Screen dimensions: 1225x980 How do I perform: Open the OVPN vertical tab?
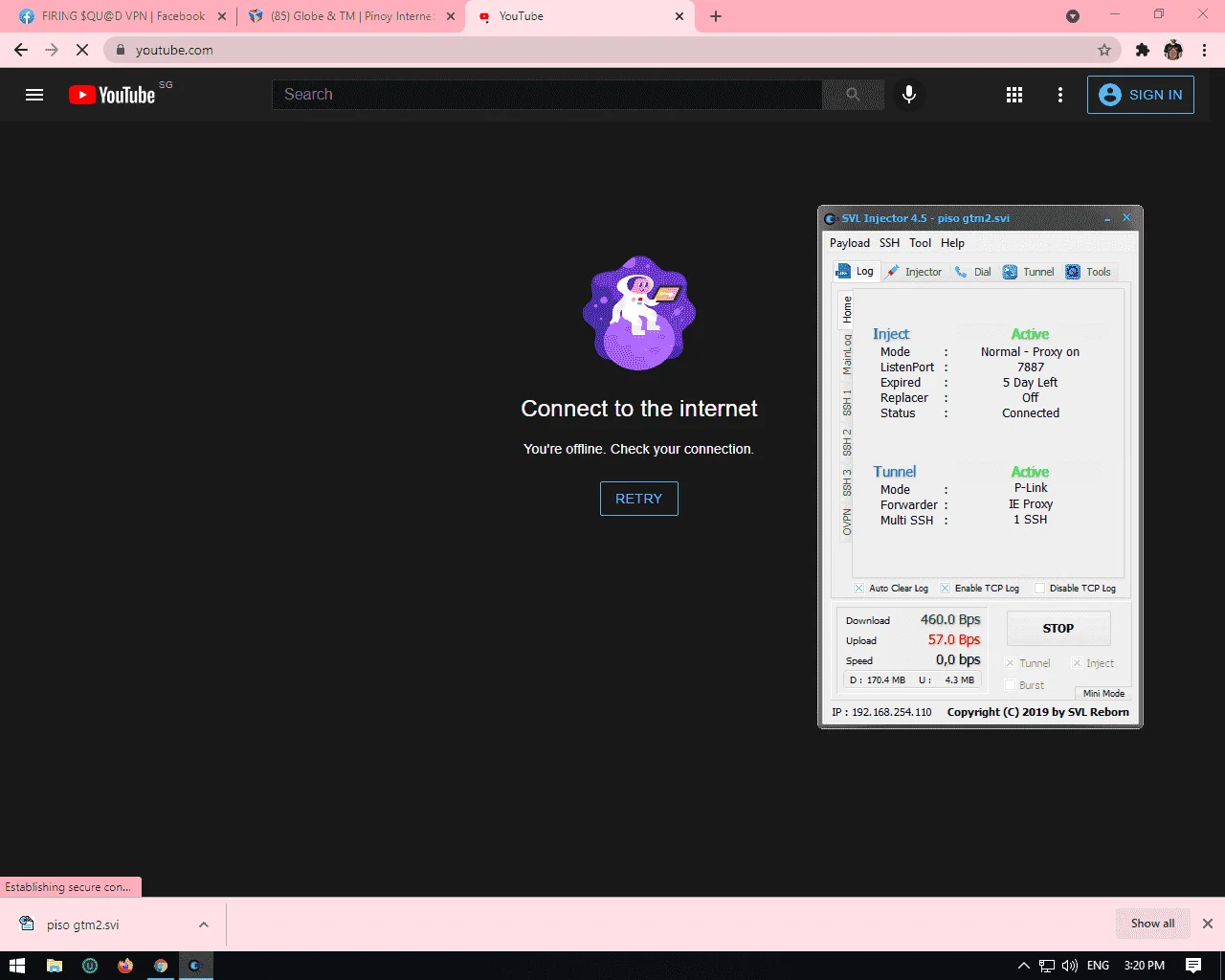point(846,523)
